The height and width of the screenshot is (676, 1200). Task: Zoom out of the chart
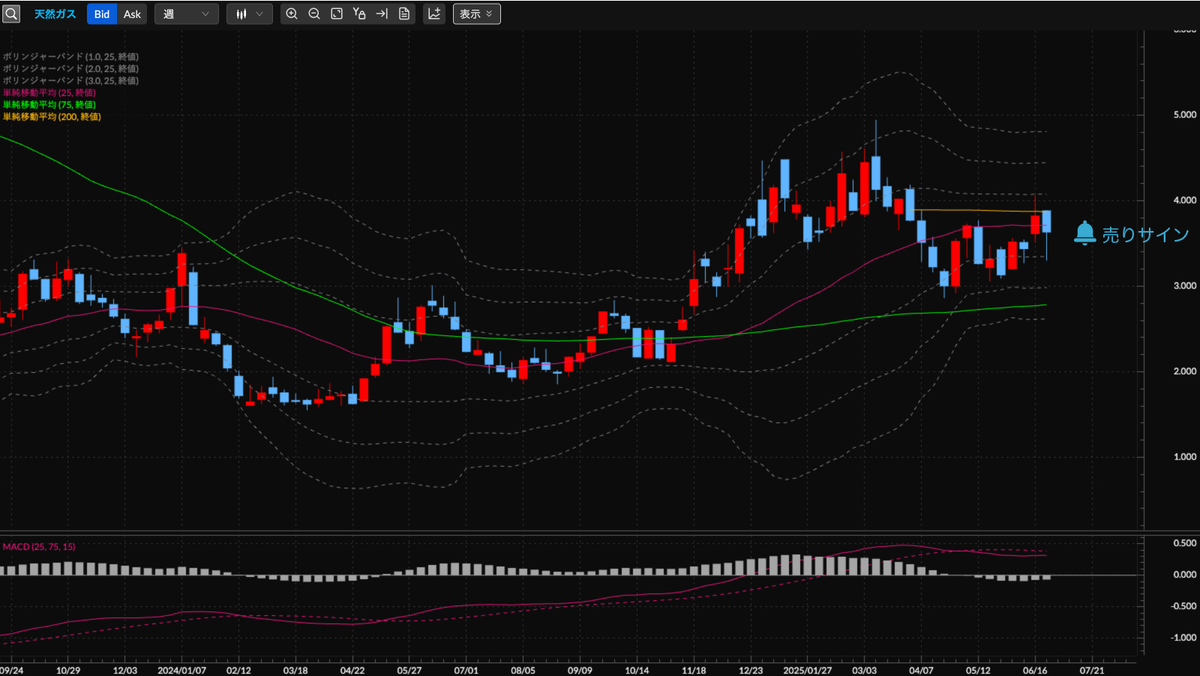[314, 14]
